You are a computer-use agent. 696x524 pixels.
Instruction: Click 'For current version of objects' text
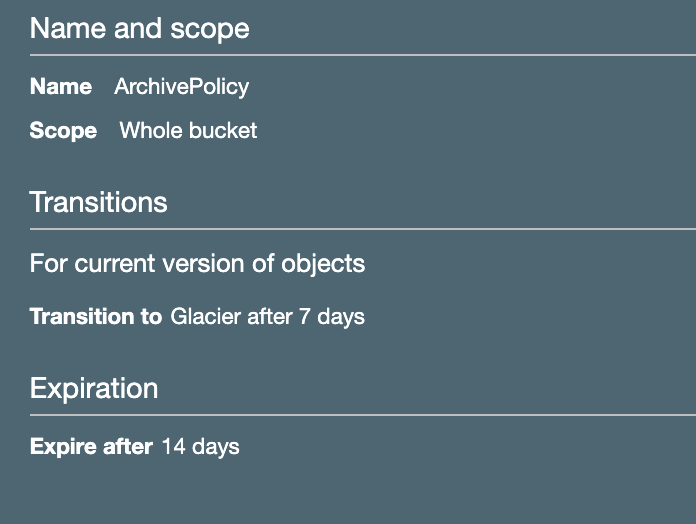point(197,264)
